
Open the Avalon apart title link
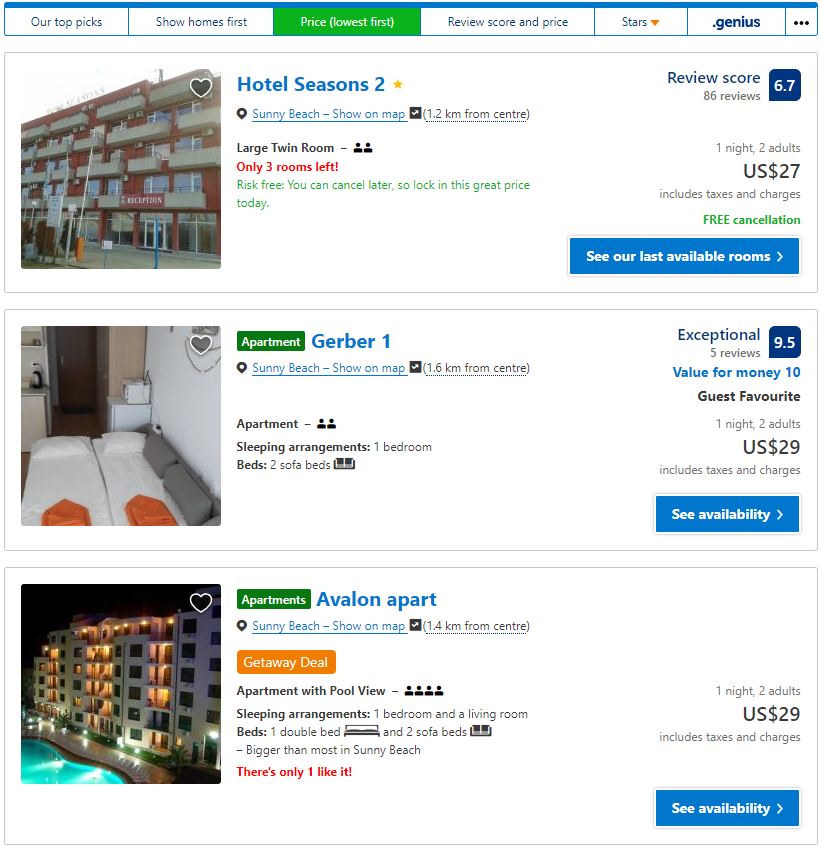tap(376, 600)
